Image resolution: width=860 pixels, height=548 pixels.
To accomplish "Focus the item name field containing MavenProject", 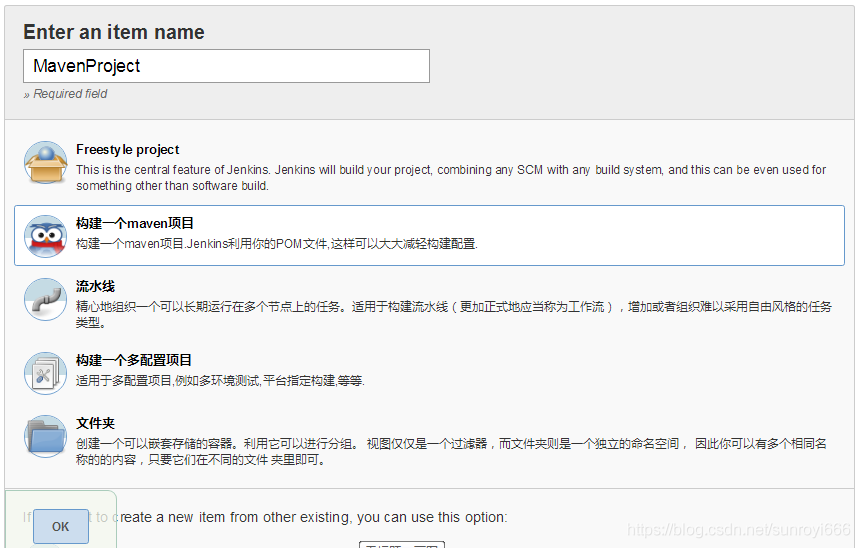I will coord(227,66).
